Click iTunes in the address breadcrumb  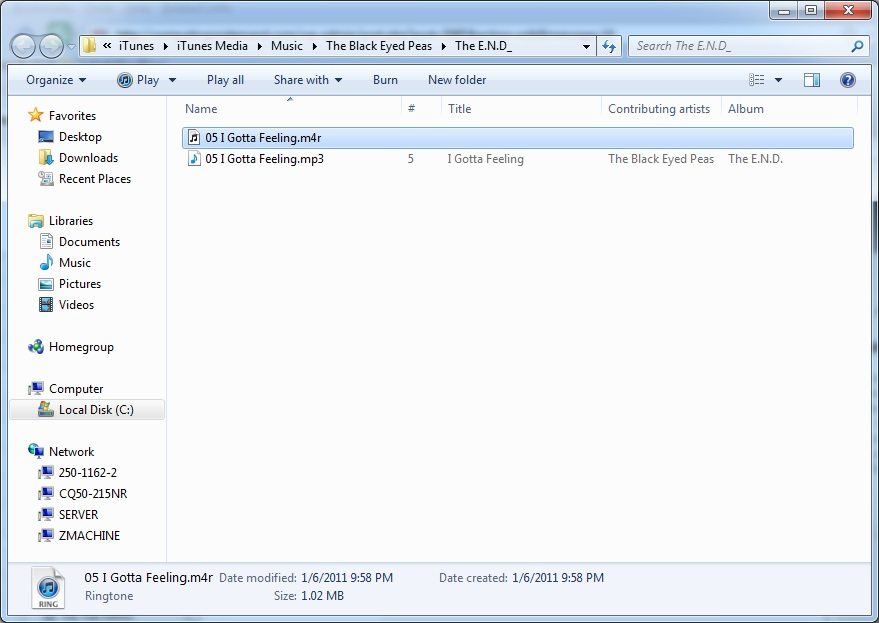(136, 46)
